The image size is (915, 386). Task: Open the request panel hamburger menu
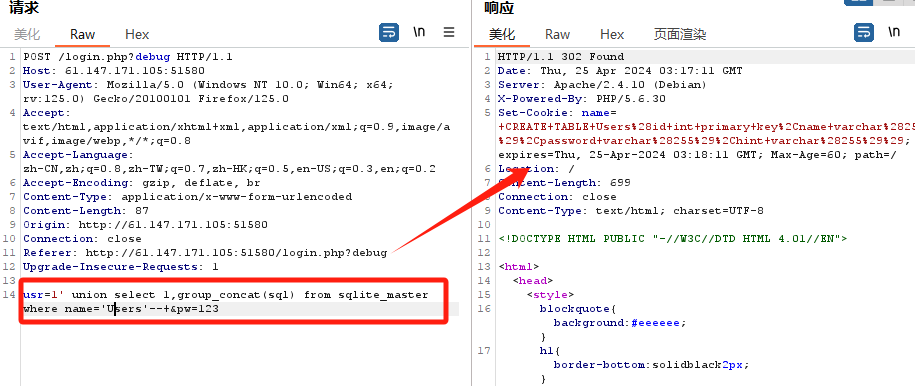[449, 32]
